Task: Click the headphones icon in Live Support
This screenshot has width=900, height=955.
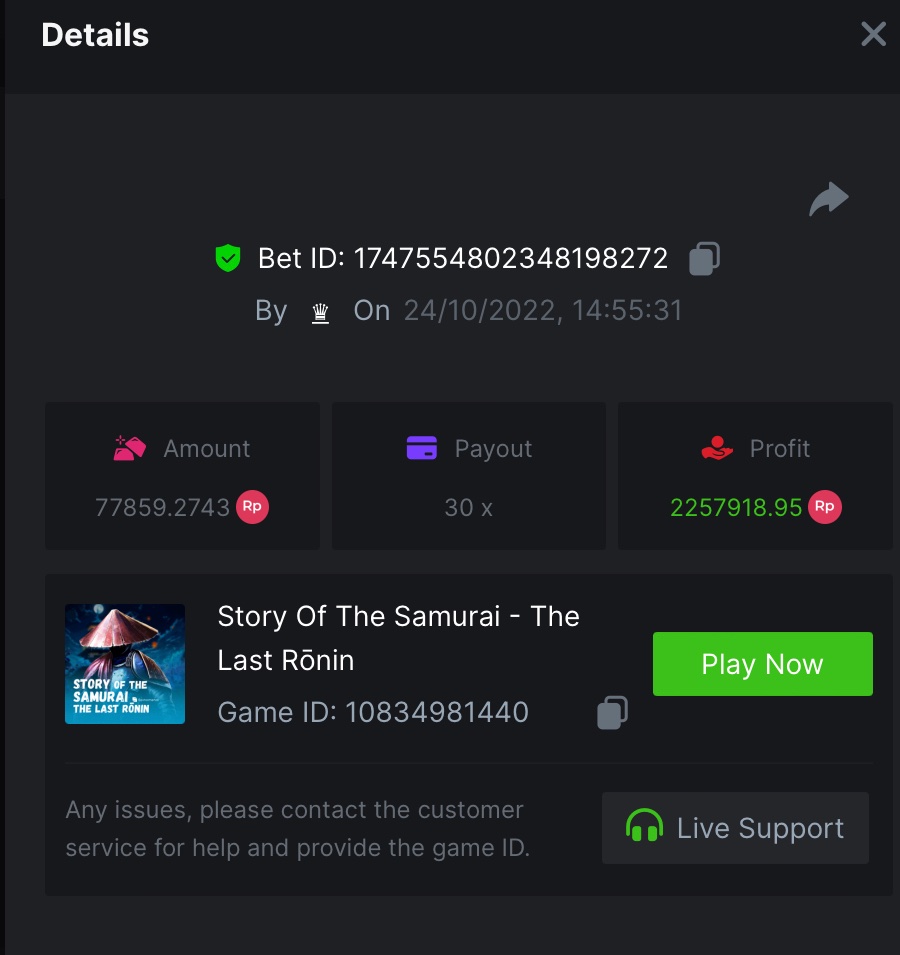Action: point(644,828)
